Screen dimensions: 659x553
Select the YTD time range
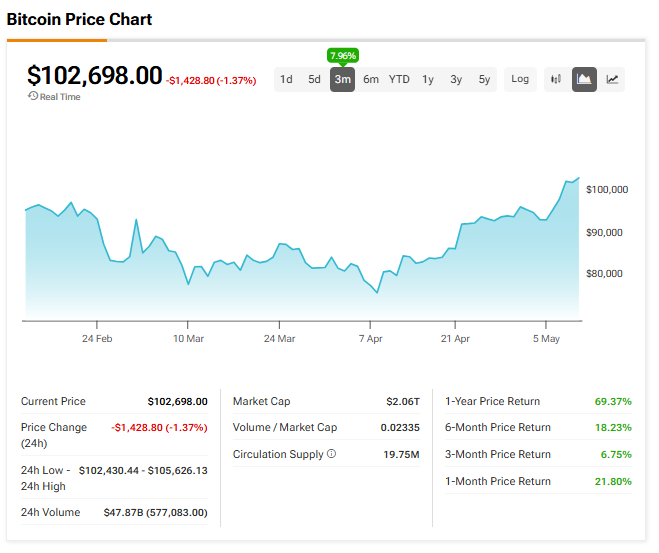[399, 79]
